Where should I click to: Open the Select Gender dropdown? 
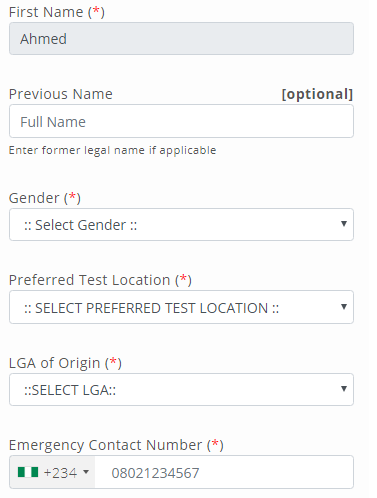(181, 225)
